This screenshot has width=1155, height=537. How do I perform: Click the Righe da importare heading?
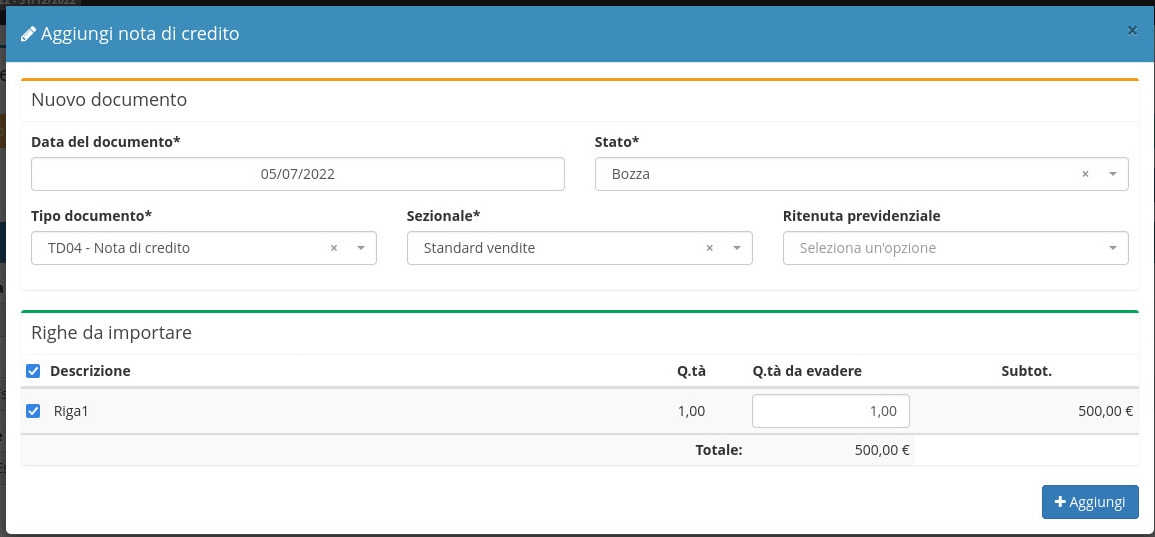pos(111,333)
